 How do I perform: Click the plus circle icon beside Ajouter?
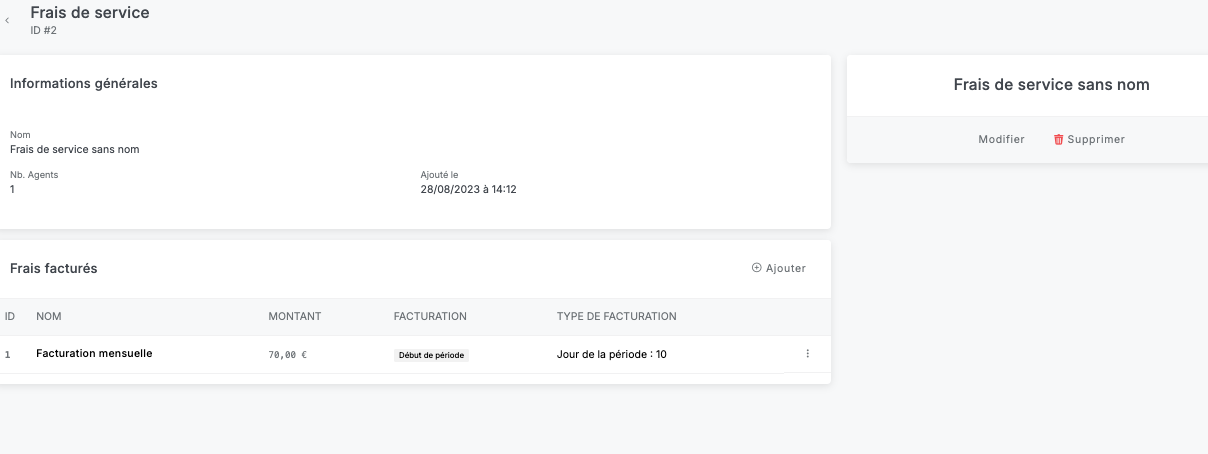click(757, 268)
